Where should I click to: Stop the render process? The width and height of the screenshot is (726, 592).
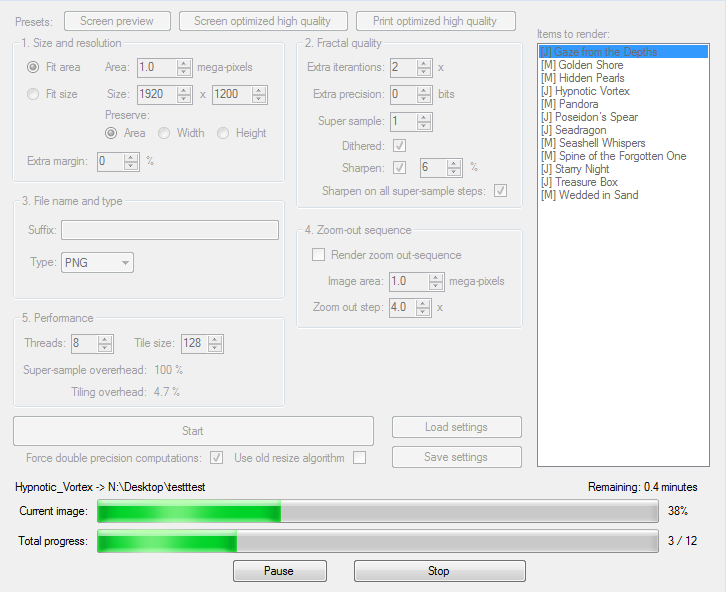pos(439,571)
